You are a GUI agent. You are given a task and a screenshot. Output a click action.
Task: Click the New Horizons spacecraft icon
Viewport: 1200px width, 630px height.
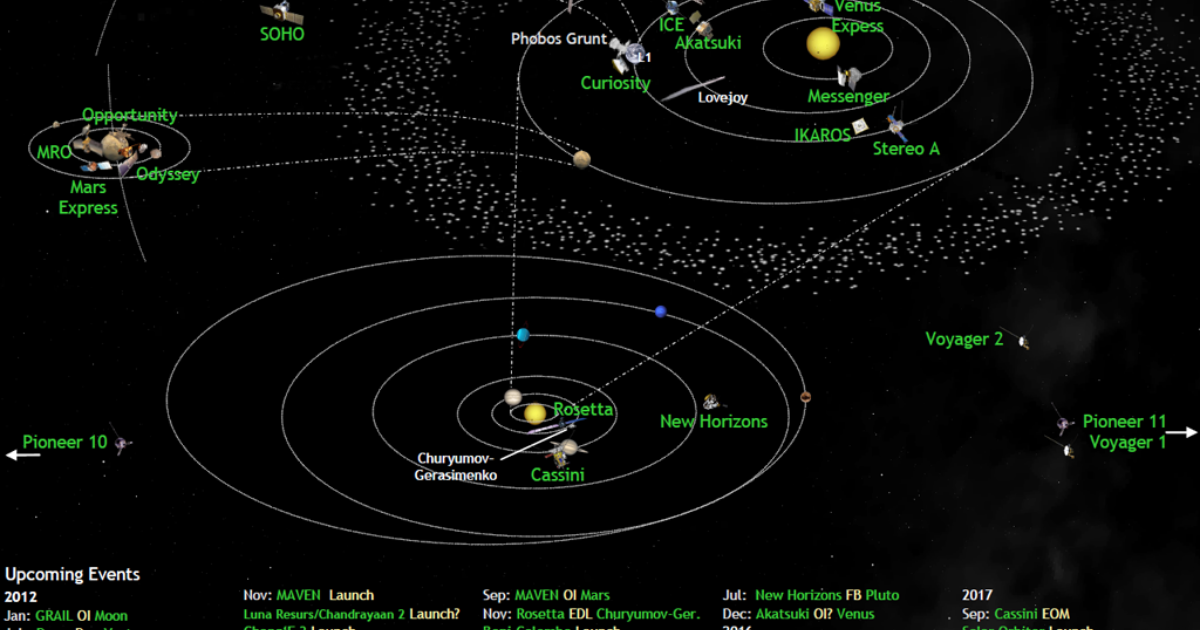point(711,401)
